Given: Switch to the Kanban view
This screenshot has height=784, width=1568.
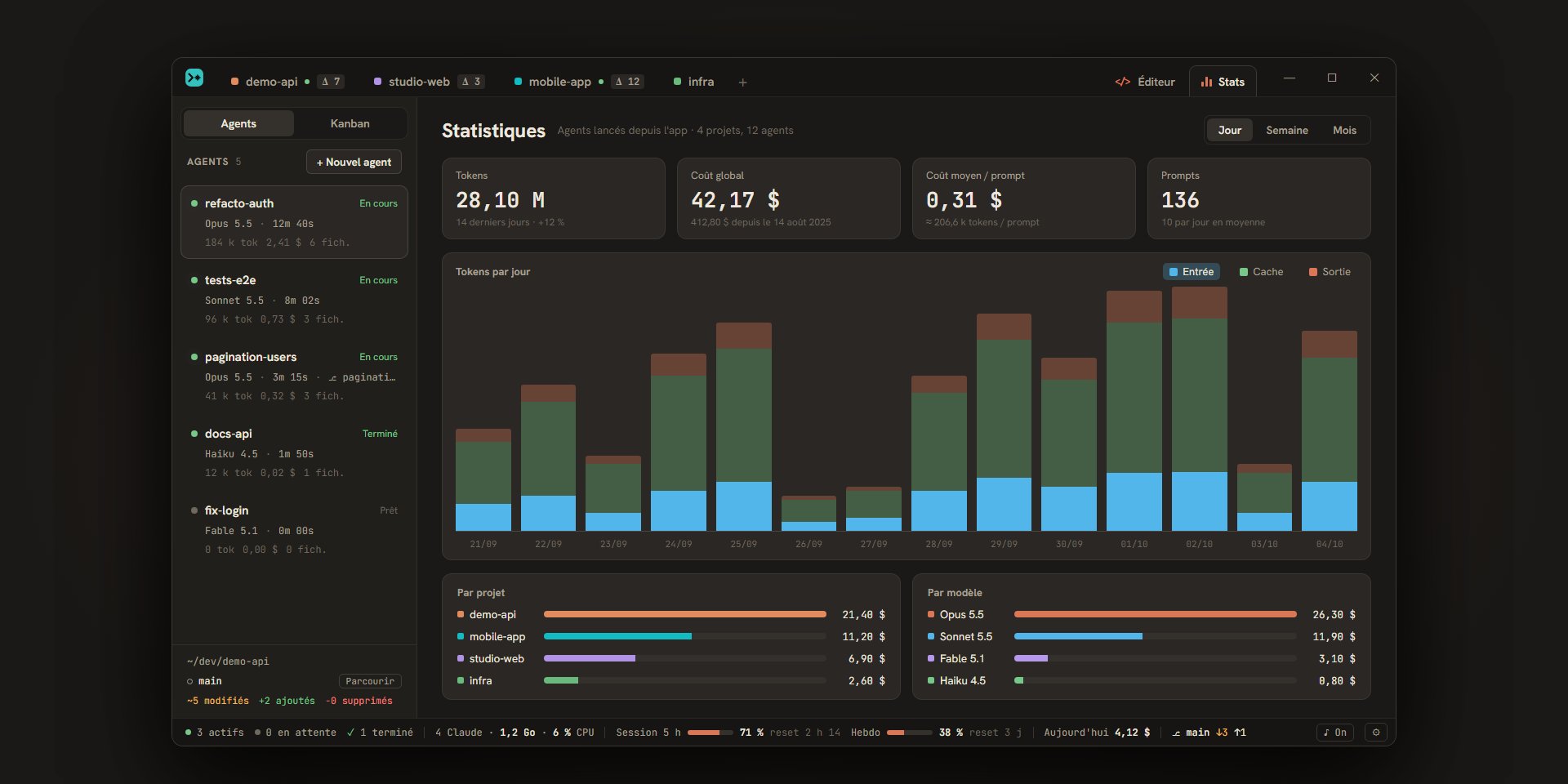Looking at the screenshot, I should tap(350, 123).
